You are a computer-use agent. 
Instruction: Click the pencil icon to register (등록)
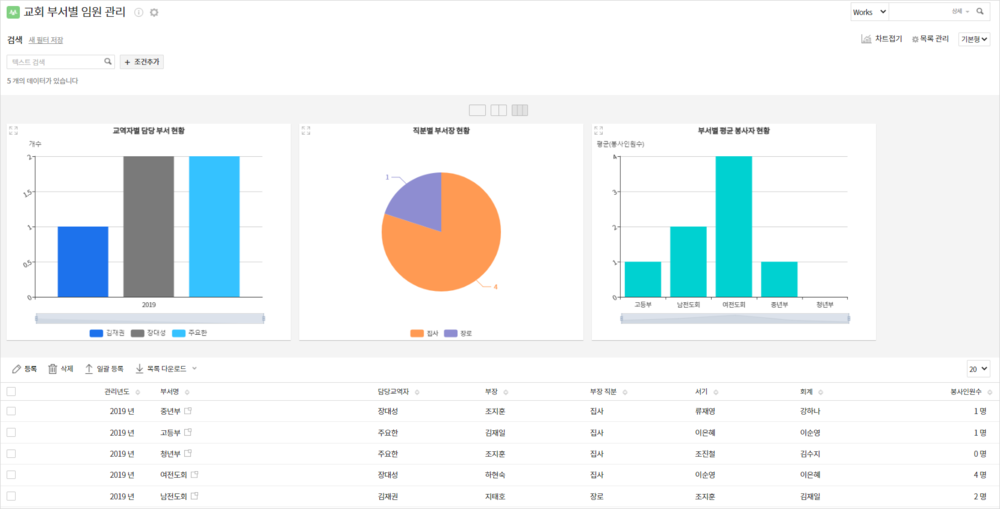(16, 368)
